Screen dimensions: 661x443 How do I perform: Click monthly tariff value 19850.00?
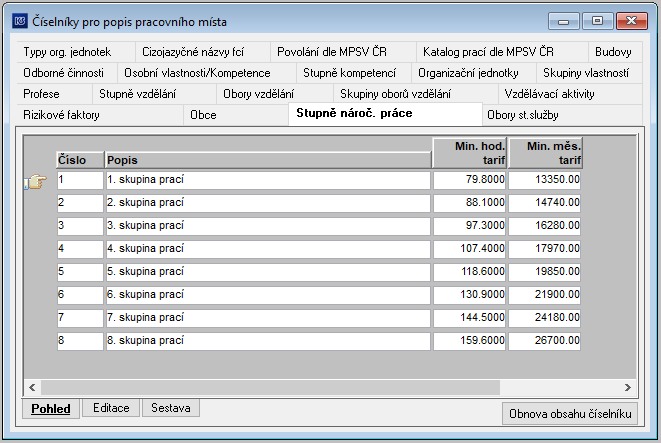(x=545, y=272)
